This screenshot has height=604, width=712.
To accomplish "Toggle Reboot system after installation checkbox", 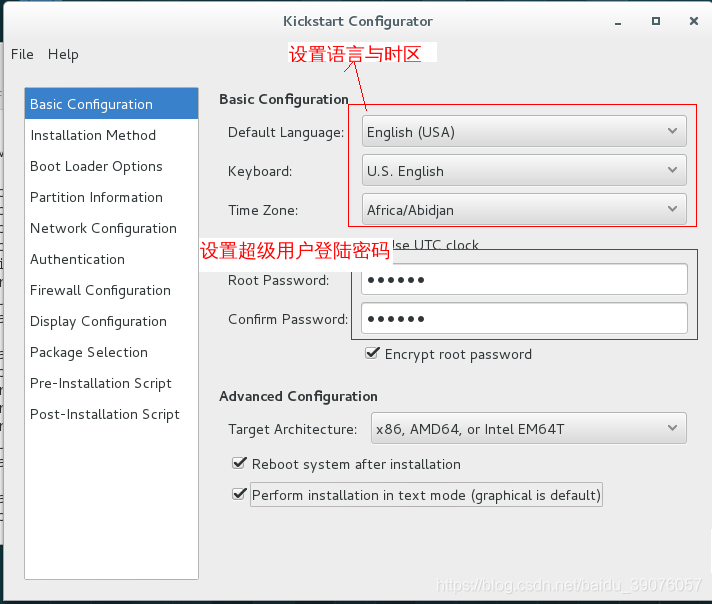I will click(239, 463).
